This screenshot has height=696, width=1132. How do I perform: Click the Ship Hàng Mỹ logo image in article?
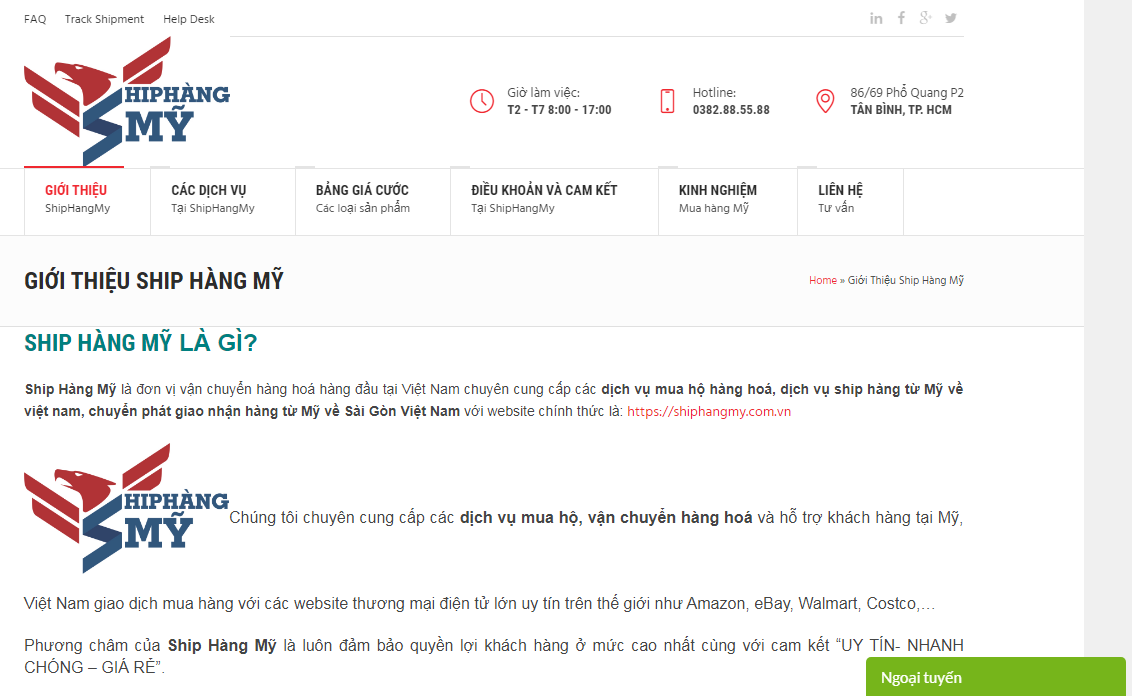[x=126, y=508]
